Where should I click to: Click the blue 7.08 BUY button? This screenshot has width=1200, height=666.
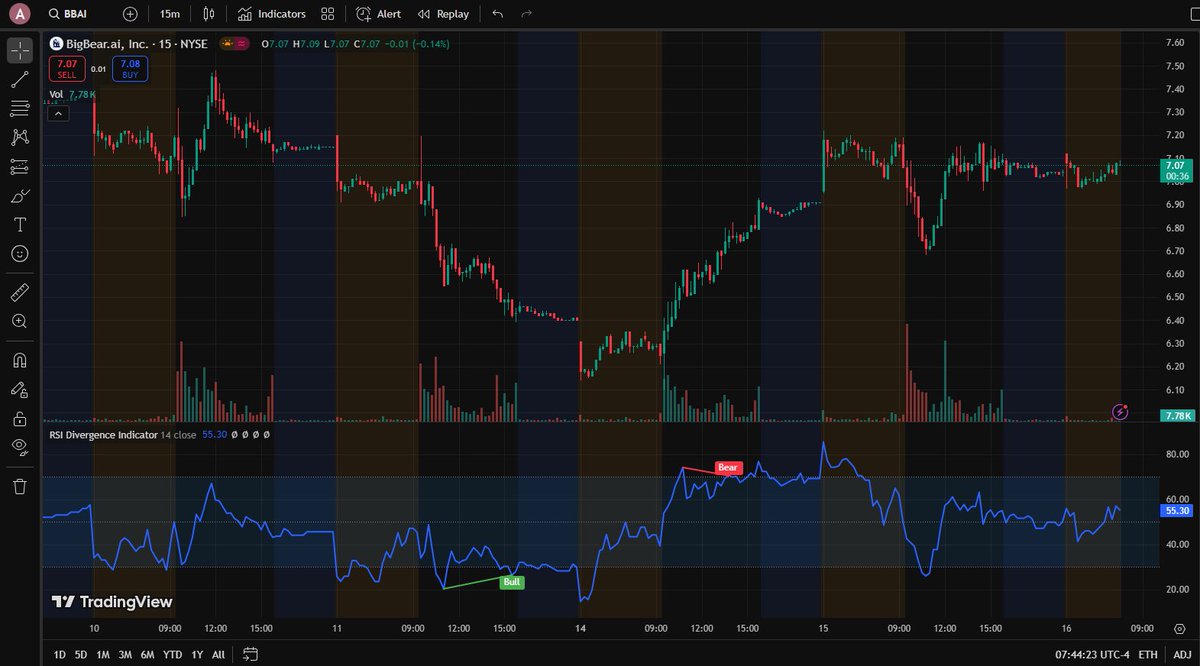tap(132, 69)
